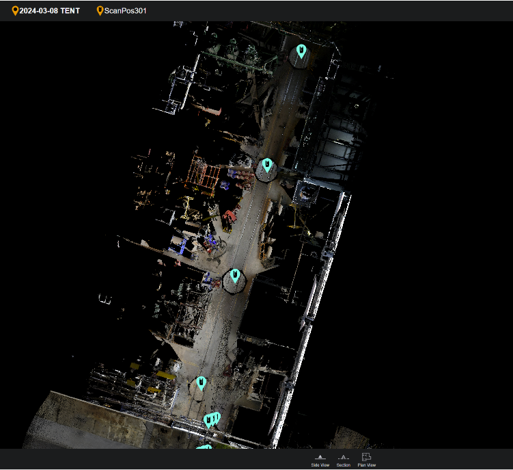The width and height of the screenshot is (513, 470).
Task: Select the half-hidden scan marker at the viewport bottom
Action: [204, 447]
